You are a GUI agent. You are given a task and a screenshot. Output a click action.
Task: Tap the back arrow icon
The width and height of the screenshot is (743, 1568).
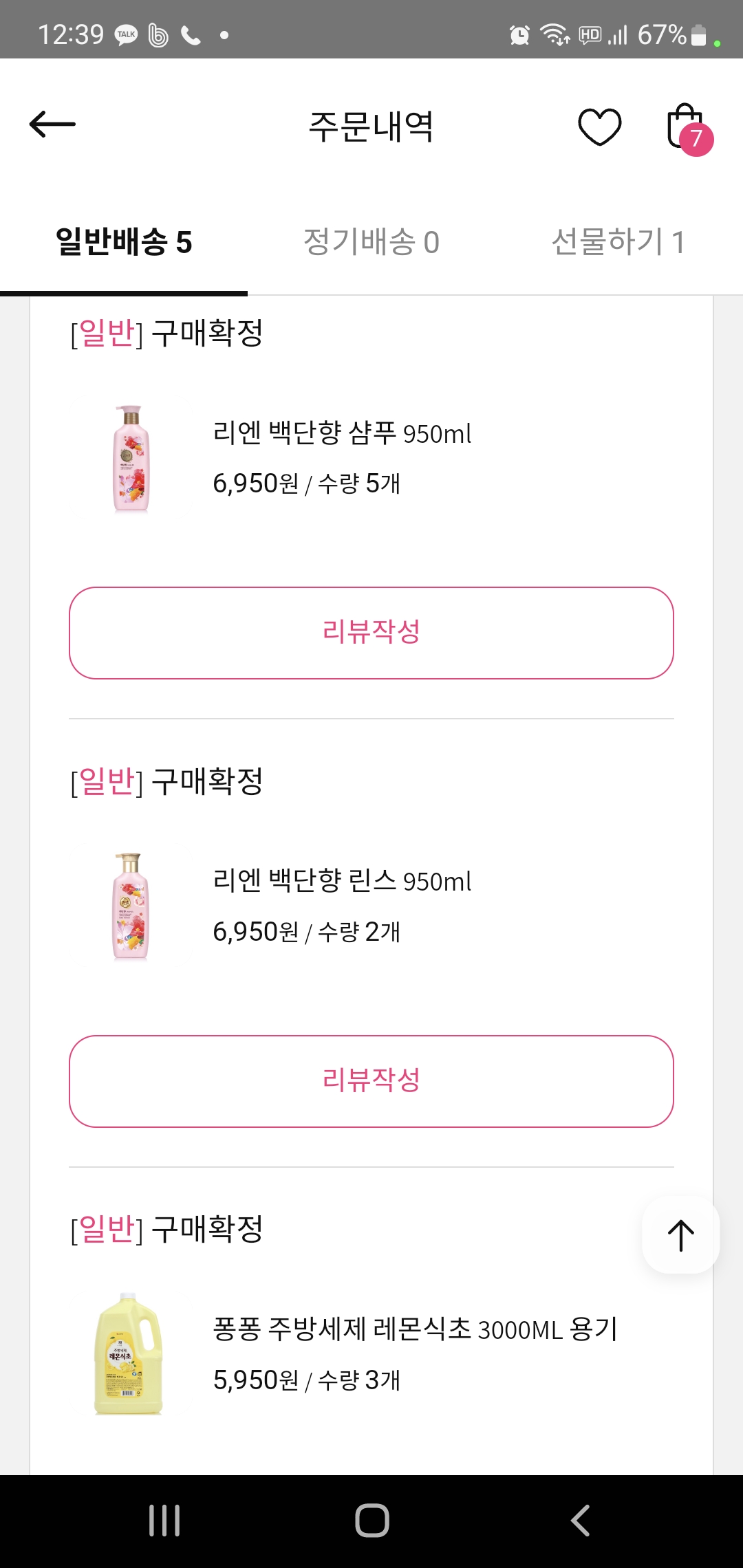point(52,124)
